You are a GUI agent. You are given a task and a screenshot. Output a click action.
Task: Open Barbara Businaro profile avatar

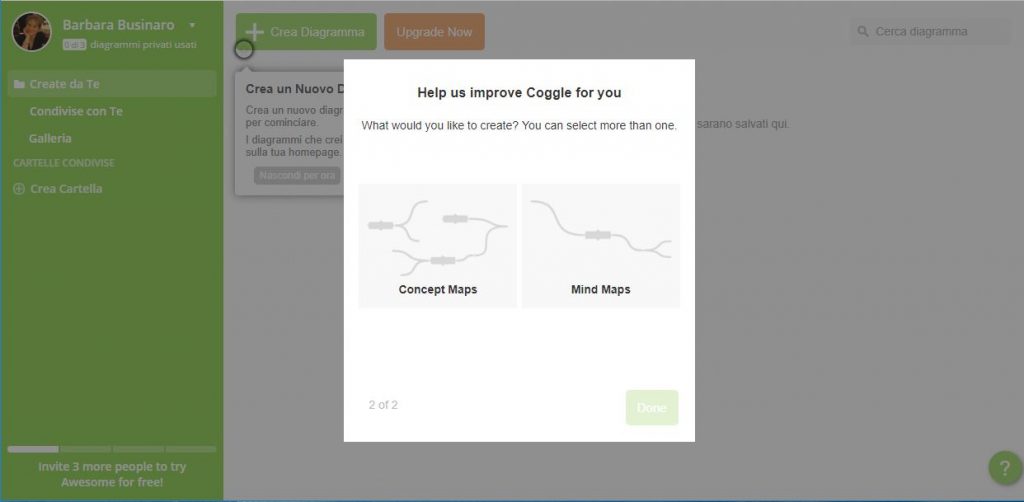[x=31, y=31]
